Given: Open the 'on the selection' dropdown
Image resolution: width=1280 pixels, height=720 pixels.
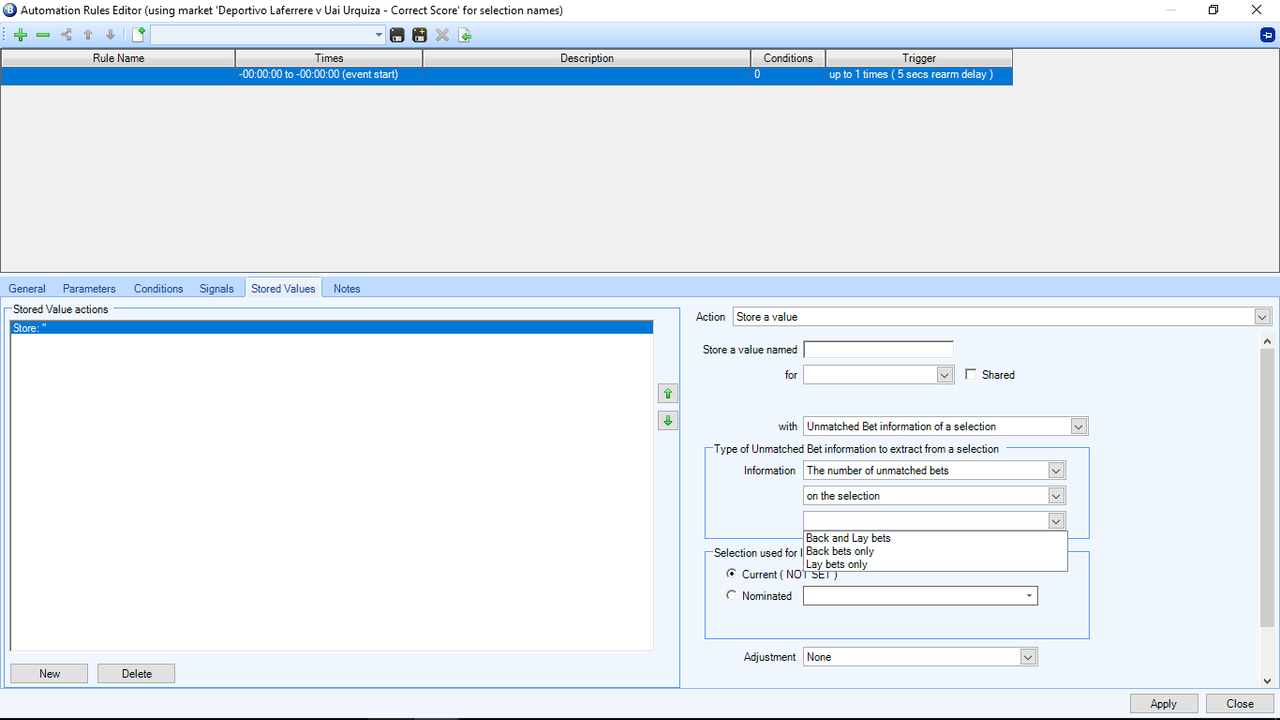Looking at the screenshot, I should 935,495.
